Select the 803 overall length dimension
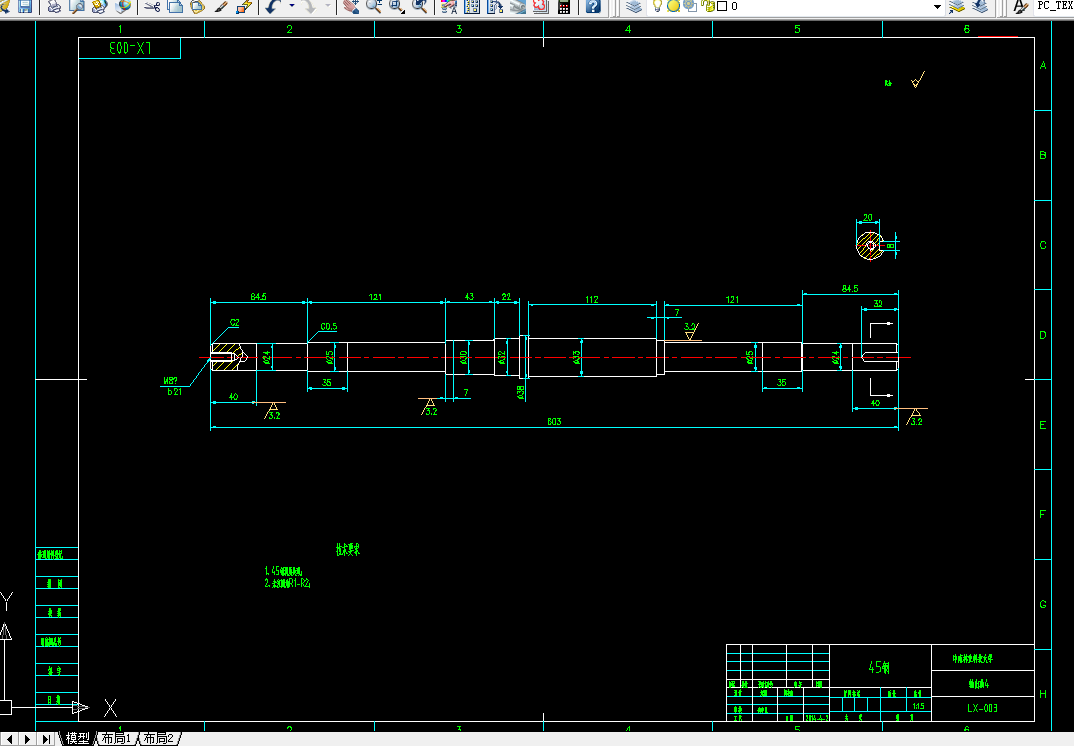This screenshot has width=1074, height=746. coord(554,422)
